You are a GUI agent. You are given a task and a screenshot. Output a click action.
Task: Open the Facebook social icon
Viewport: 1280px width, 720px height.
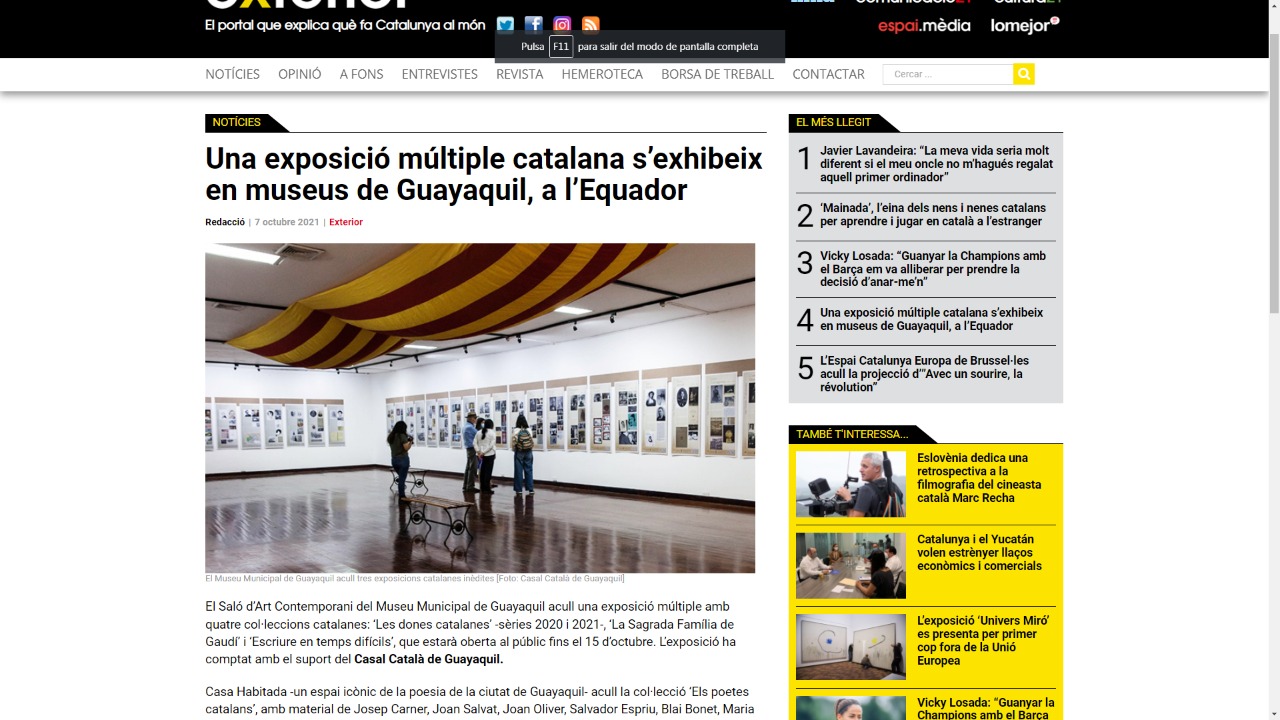[x=534, y=25]
